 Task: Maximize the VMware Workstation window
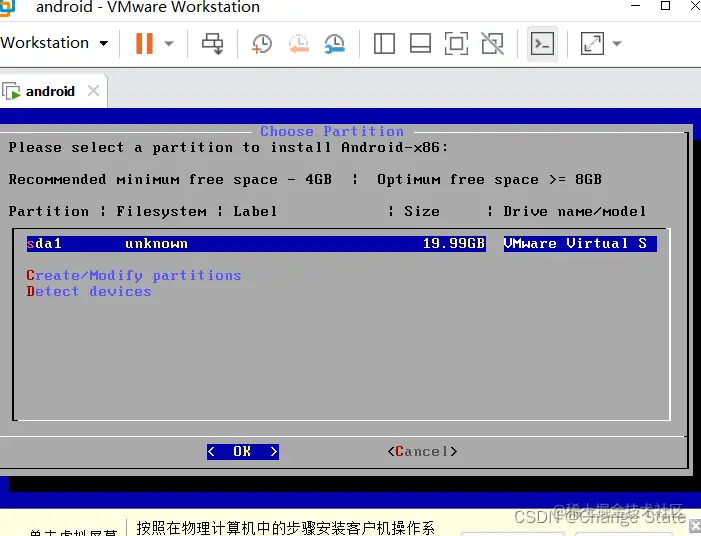(665, 6)
